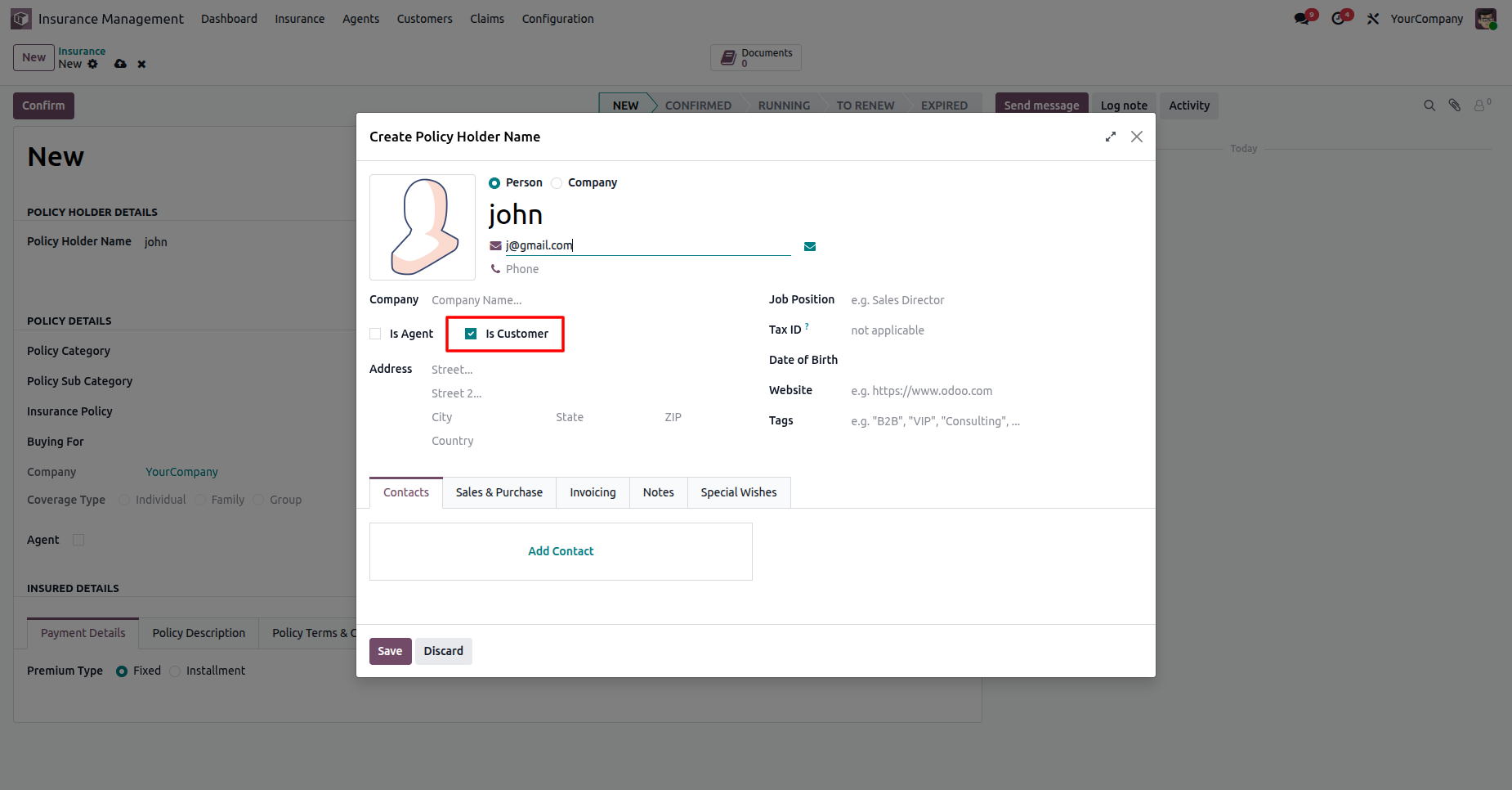
Task: Click into the Phone input field
Action: coord(637,269)
